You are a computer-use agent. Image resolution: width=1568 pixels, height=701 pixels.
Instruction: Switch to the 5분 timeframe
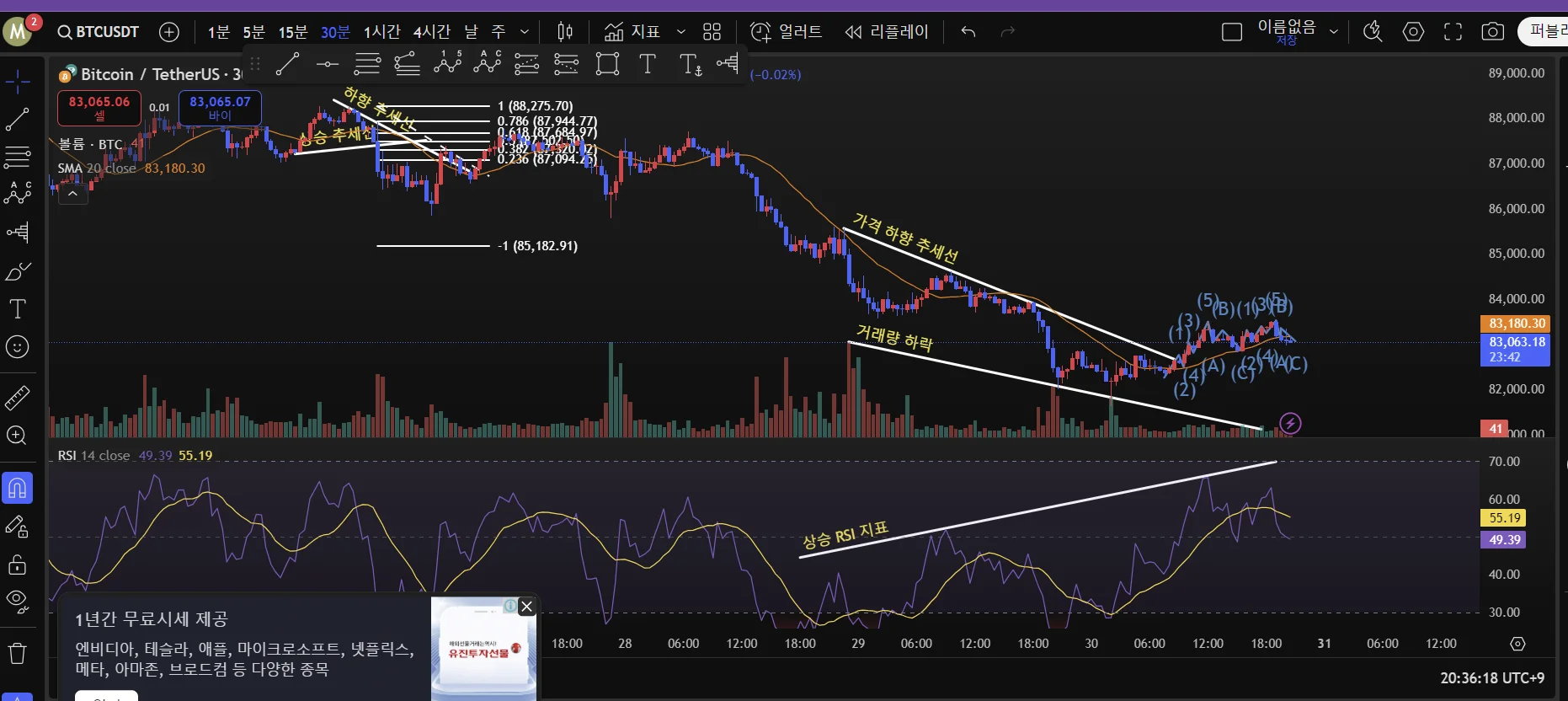(253, 32)
